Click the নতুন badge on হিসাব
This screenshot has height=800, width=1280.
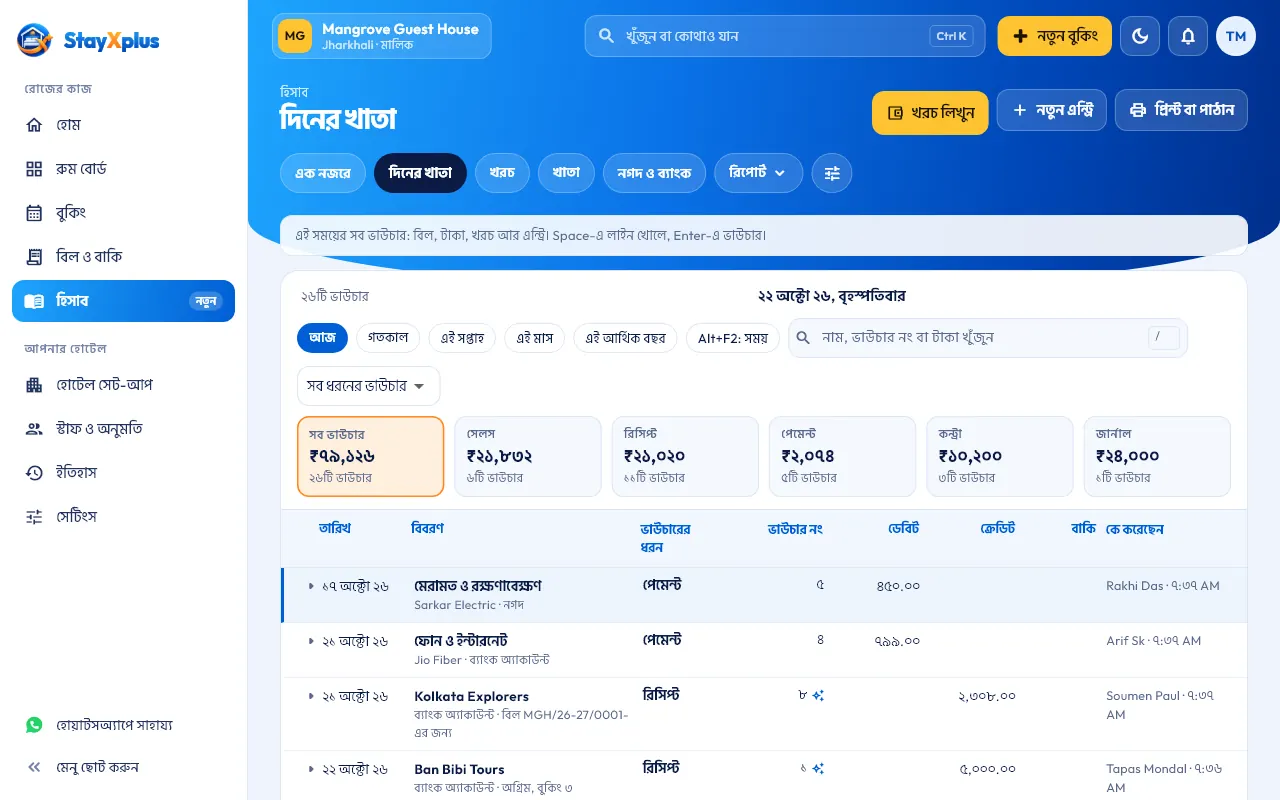coord(206,301)
